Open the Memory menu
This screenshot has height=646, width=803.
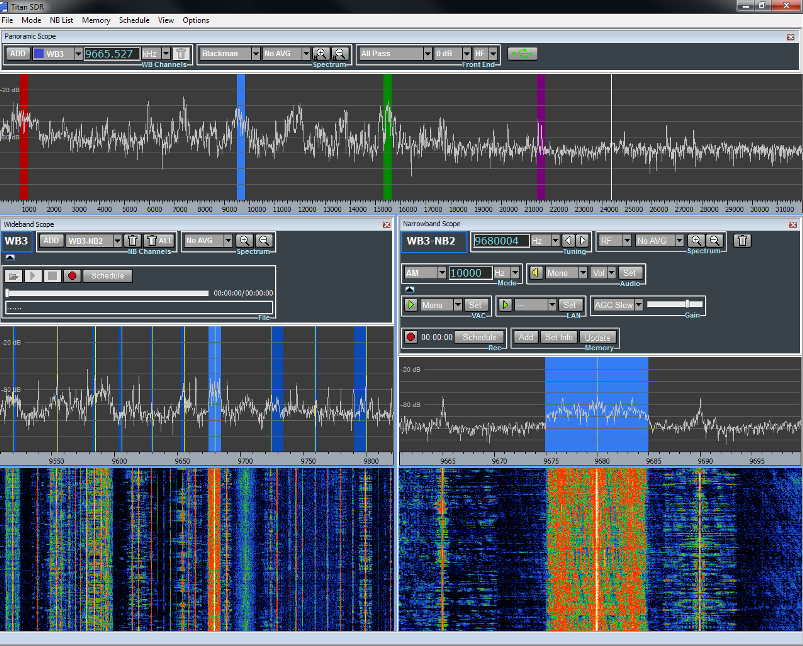pyautogui.click(x=96, y=20)
